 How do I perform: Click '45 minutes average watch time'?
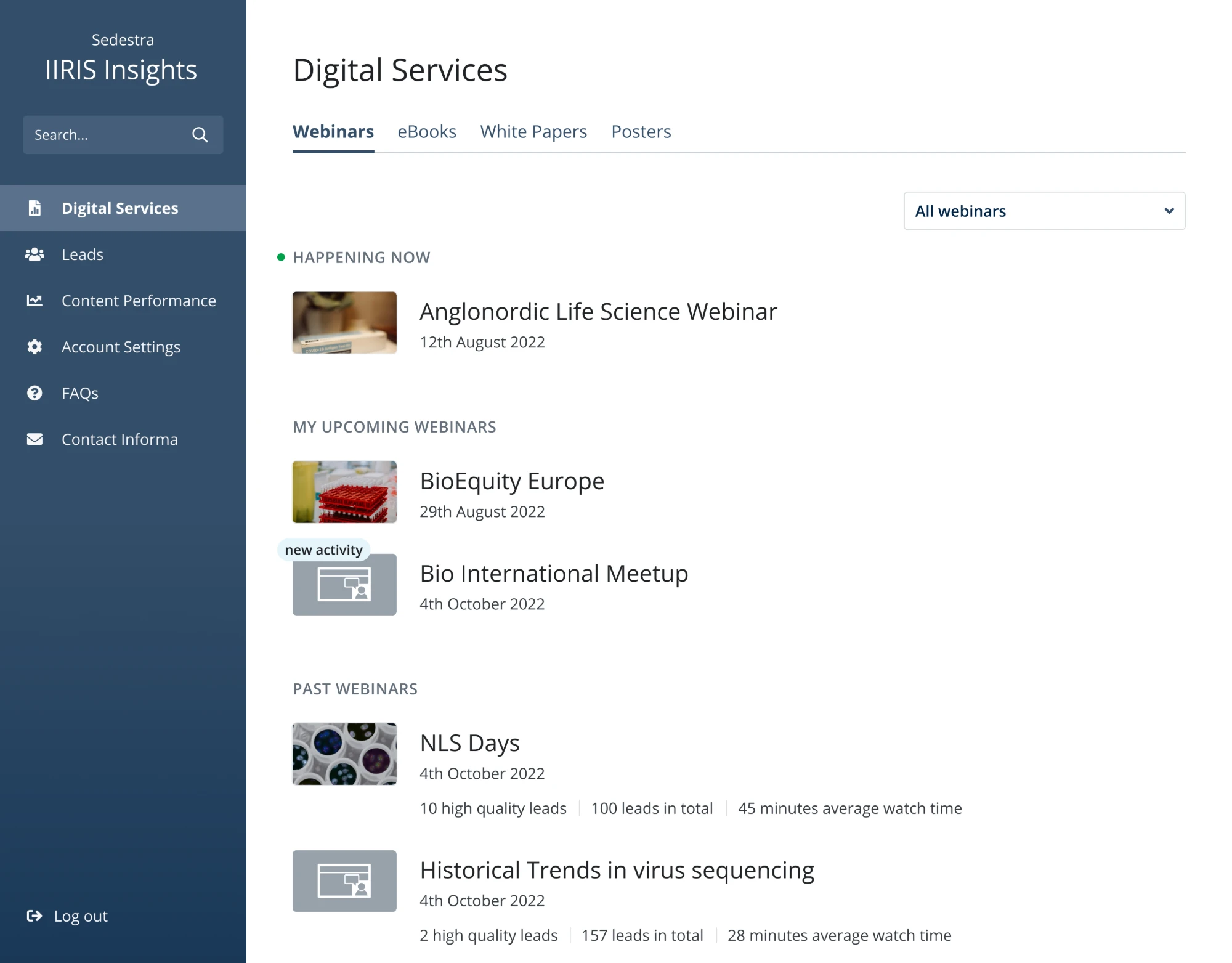[x=850, y=808]
